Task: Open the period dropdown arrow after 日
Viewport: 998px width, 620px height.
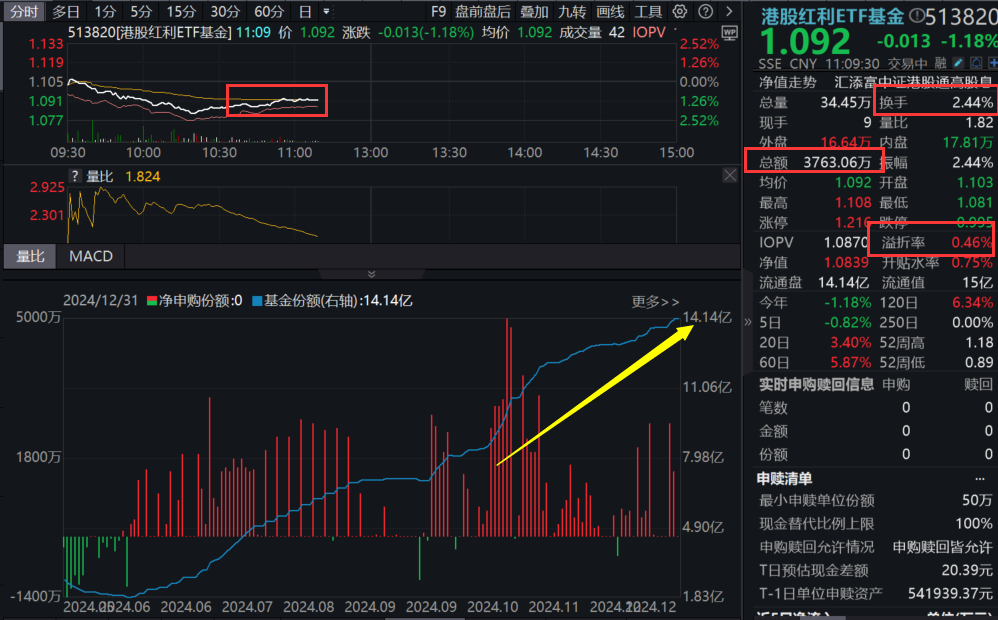Action: 326,11
